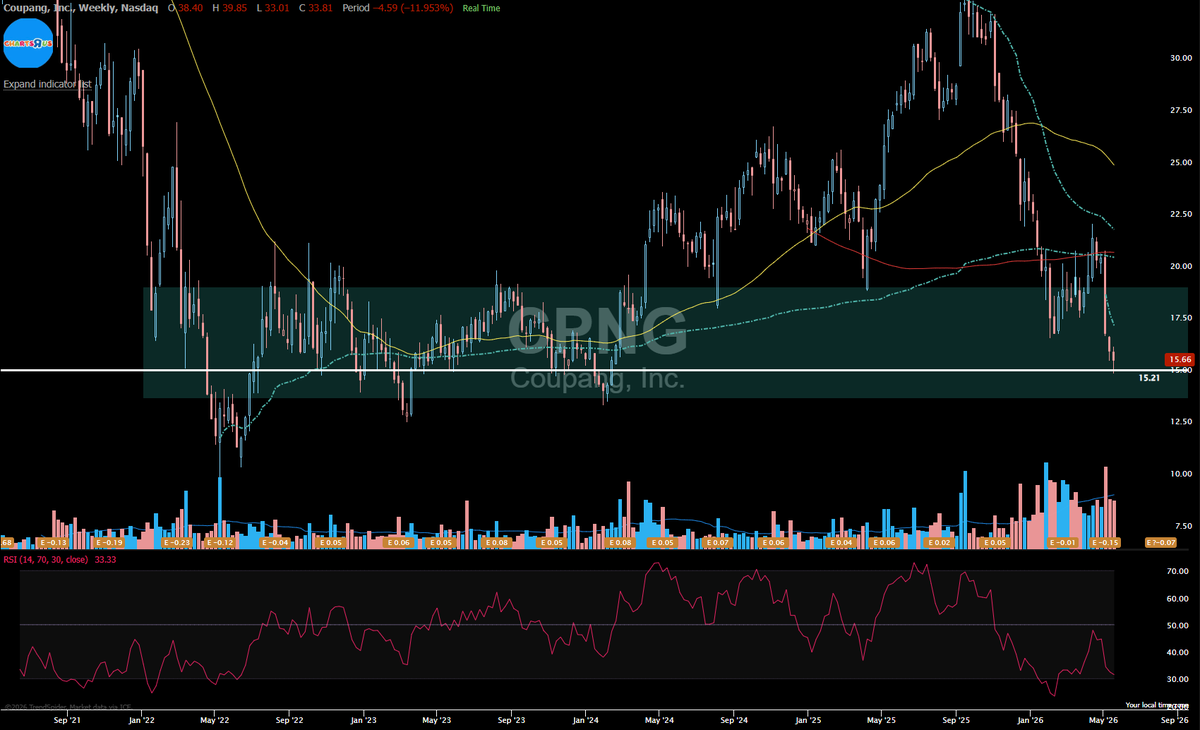The height and width of the screenshot is (730, 1200).
Task: Click the Expand indicator list link
Action: [x=47, y=84]
